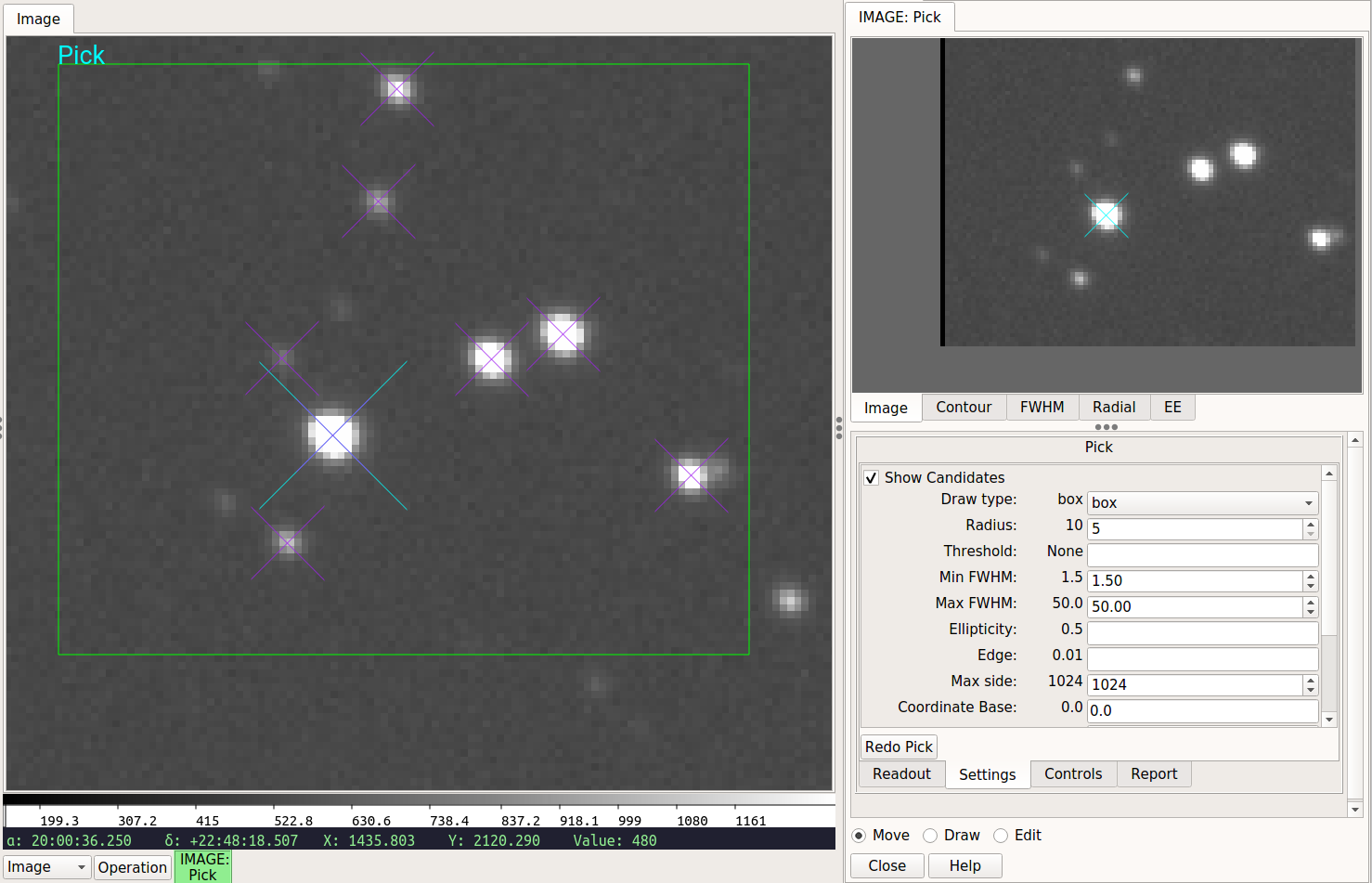Select the Move radio button
The image size is (1372, 883).
point(859,835)
